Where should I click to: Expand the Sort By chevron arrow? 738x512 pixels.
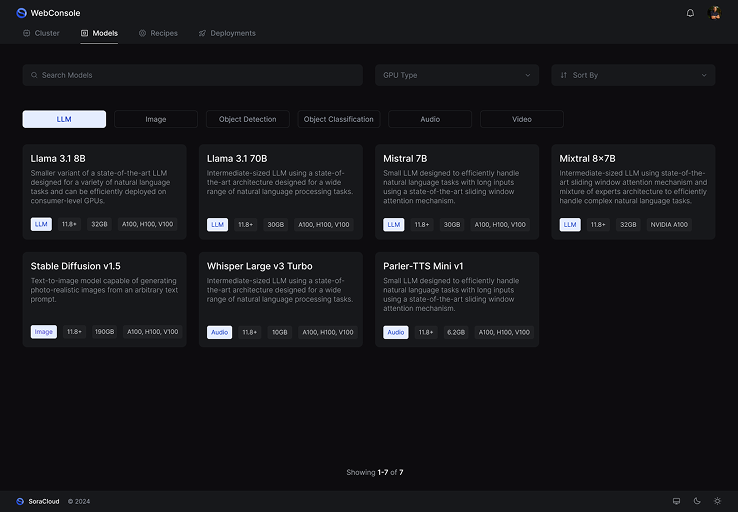704,75
